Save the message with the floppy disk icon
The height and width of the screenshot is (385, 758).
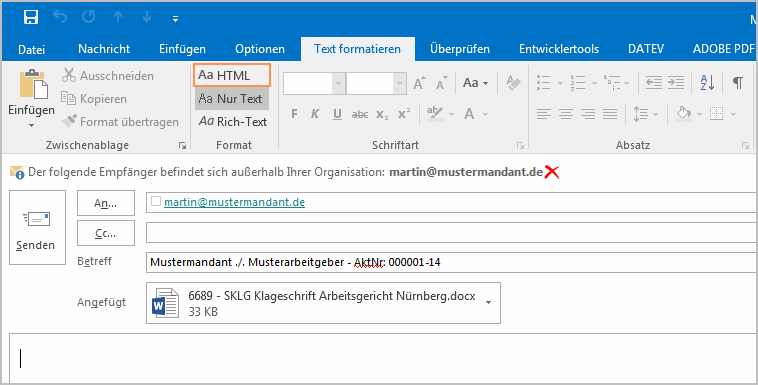pos(31,17)
